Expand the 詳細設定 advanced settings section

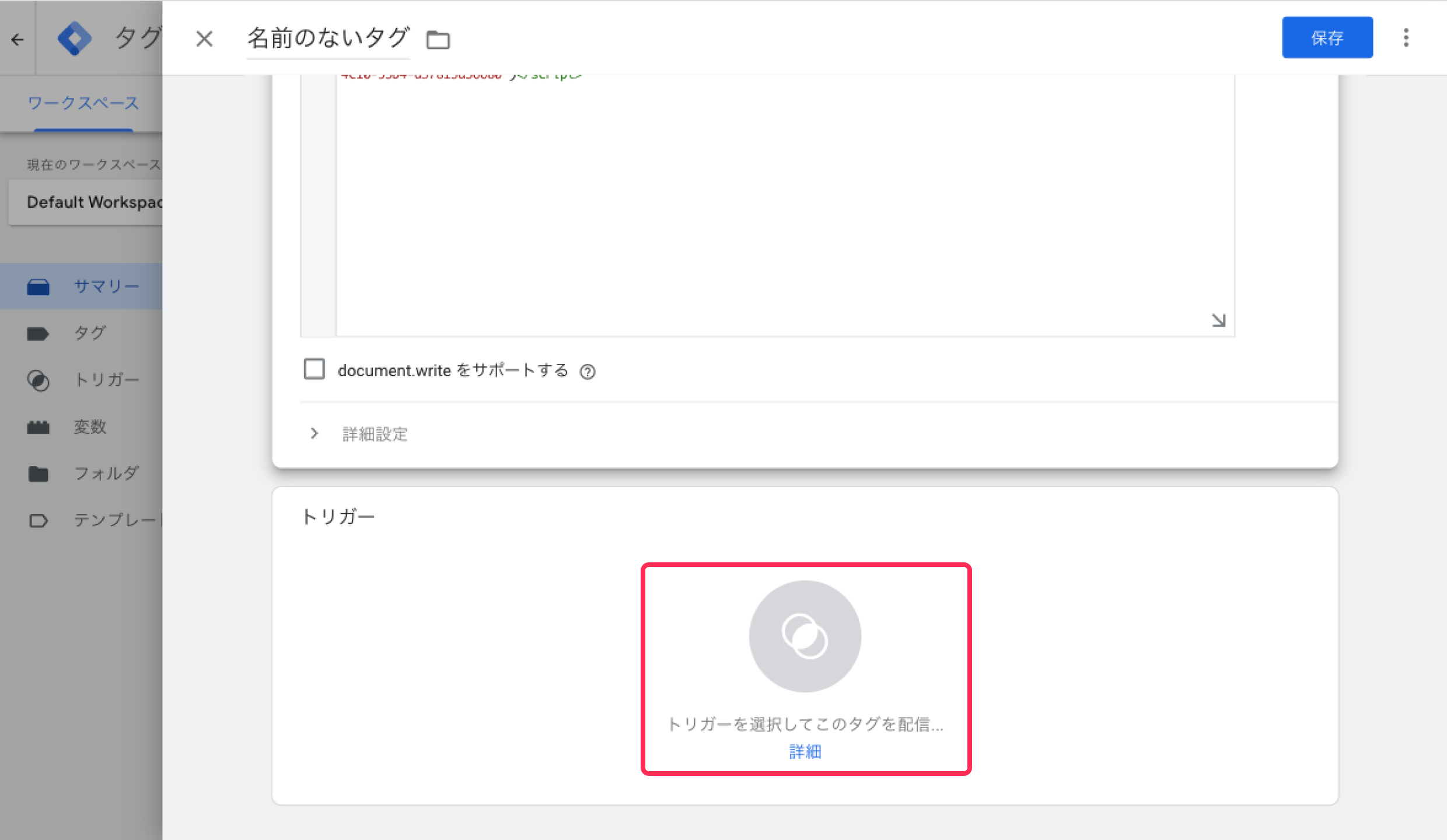coord(374,434)
